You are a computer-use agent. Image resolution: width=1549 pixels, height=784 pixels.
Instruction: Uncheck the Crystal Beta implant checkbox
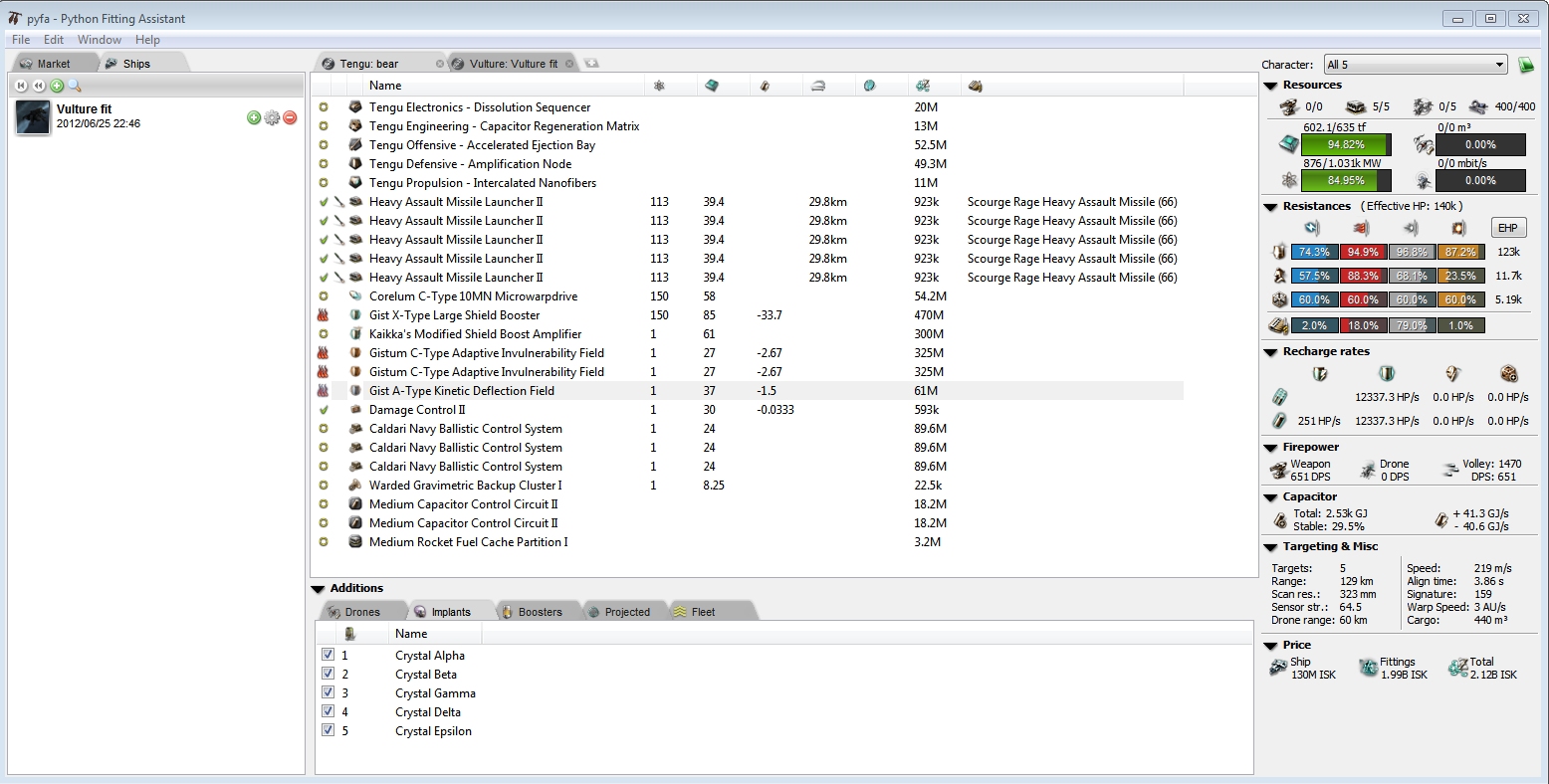click(x=328, y=674)
